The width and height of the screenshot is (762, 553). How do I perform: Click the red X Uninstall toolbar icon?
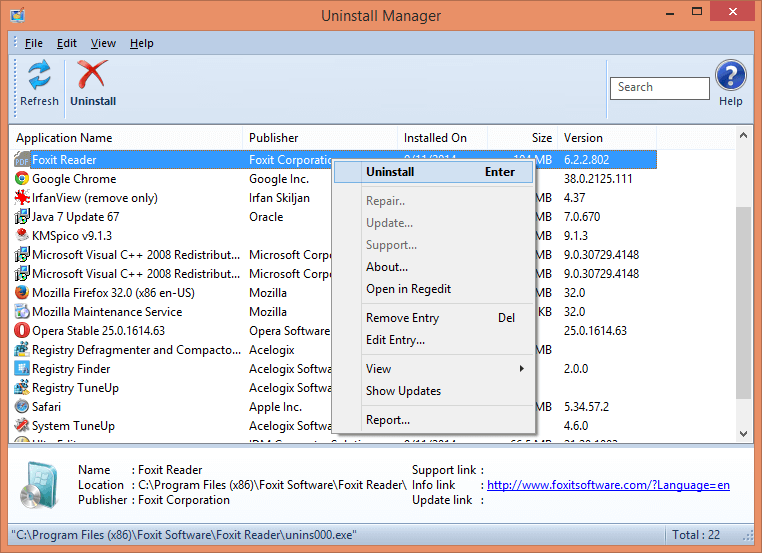coord(92,74)
